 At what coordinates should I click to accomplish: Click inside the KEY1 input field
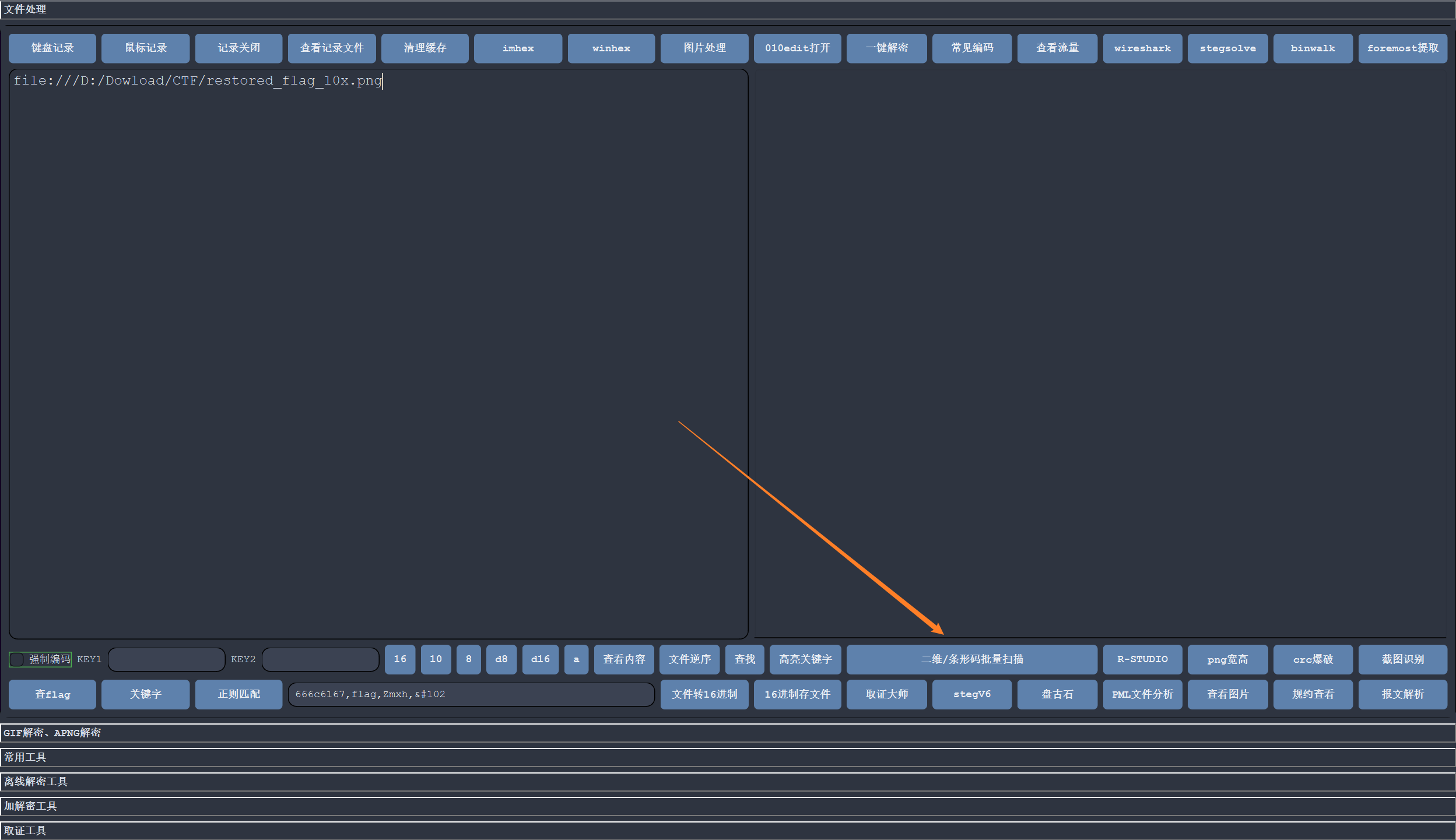[167, 659]
